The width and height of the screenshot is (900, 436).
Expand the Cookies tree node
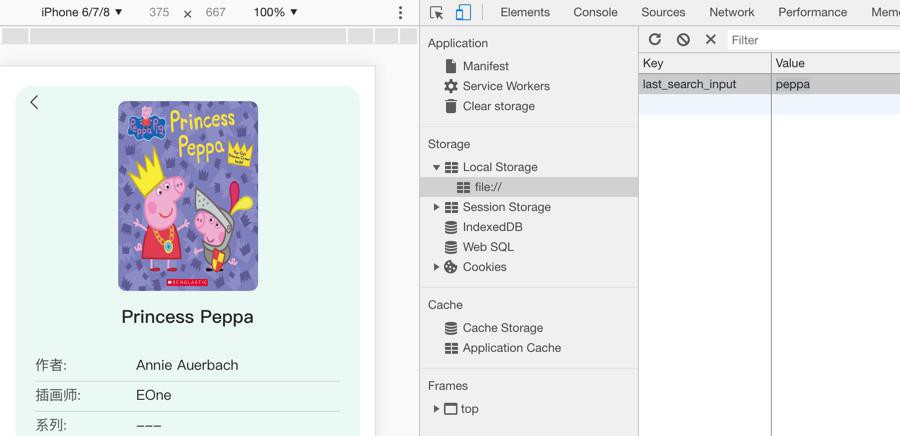pyautogui.click(x=436, y=267)
